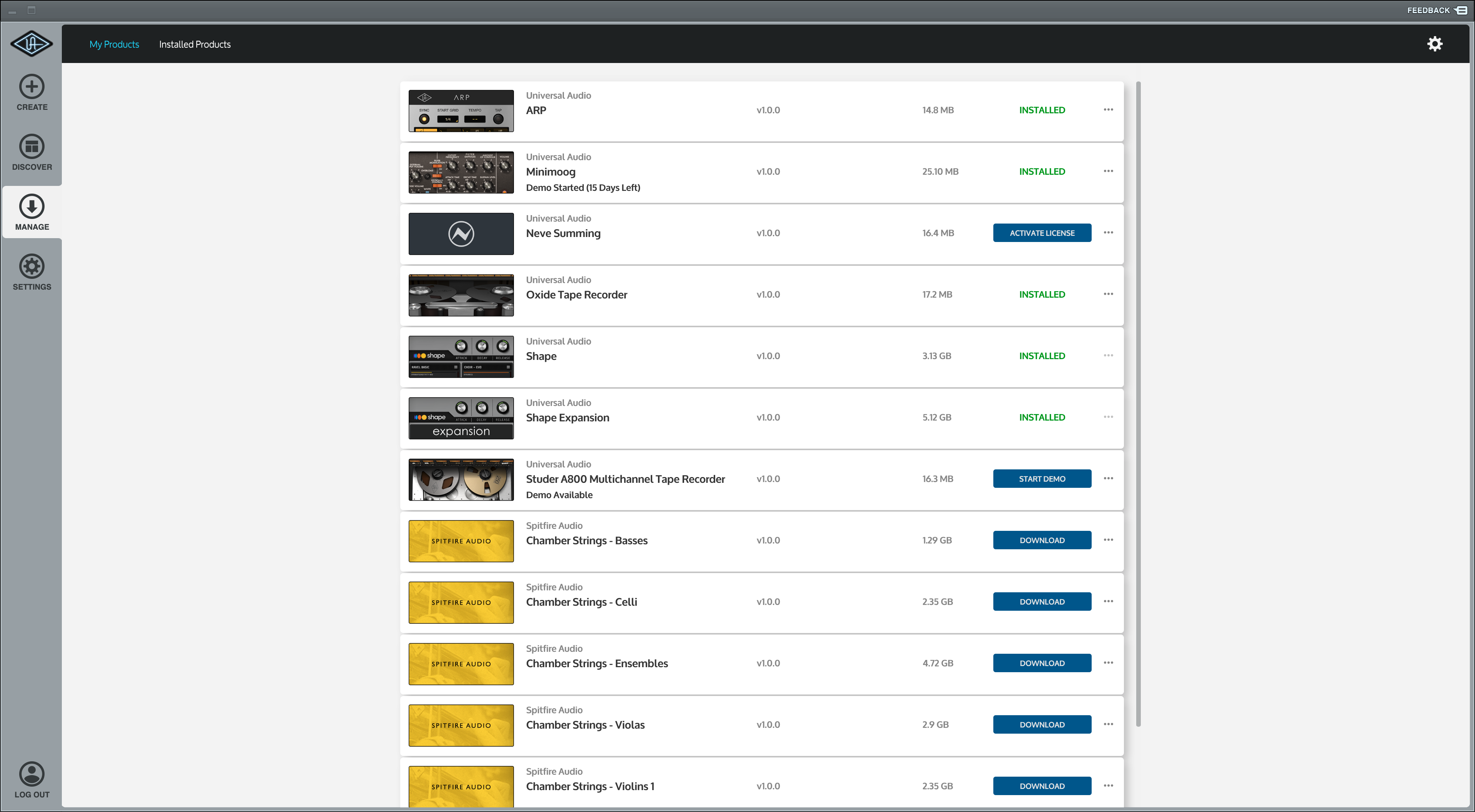Open the more options menu for ARP

(x=1108, y=109)
